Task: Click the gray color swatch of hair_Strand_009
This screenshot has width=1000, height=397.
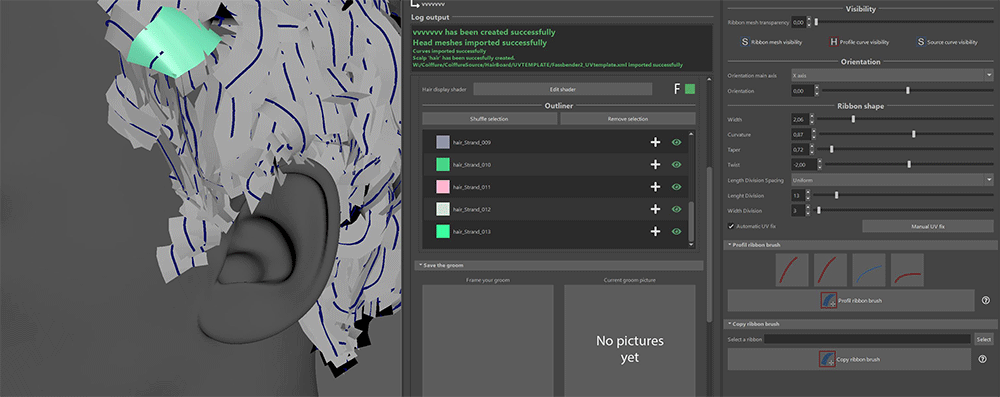Action: pyautogui.click(x=443, y=142)
